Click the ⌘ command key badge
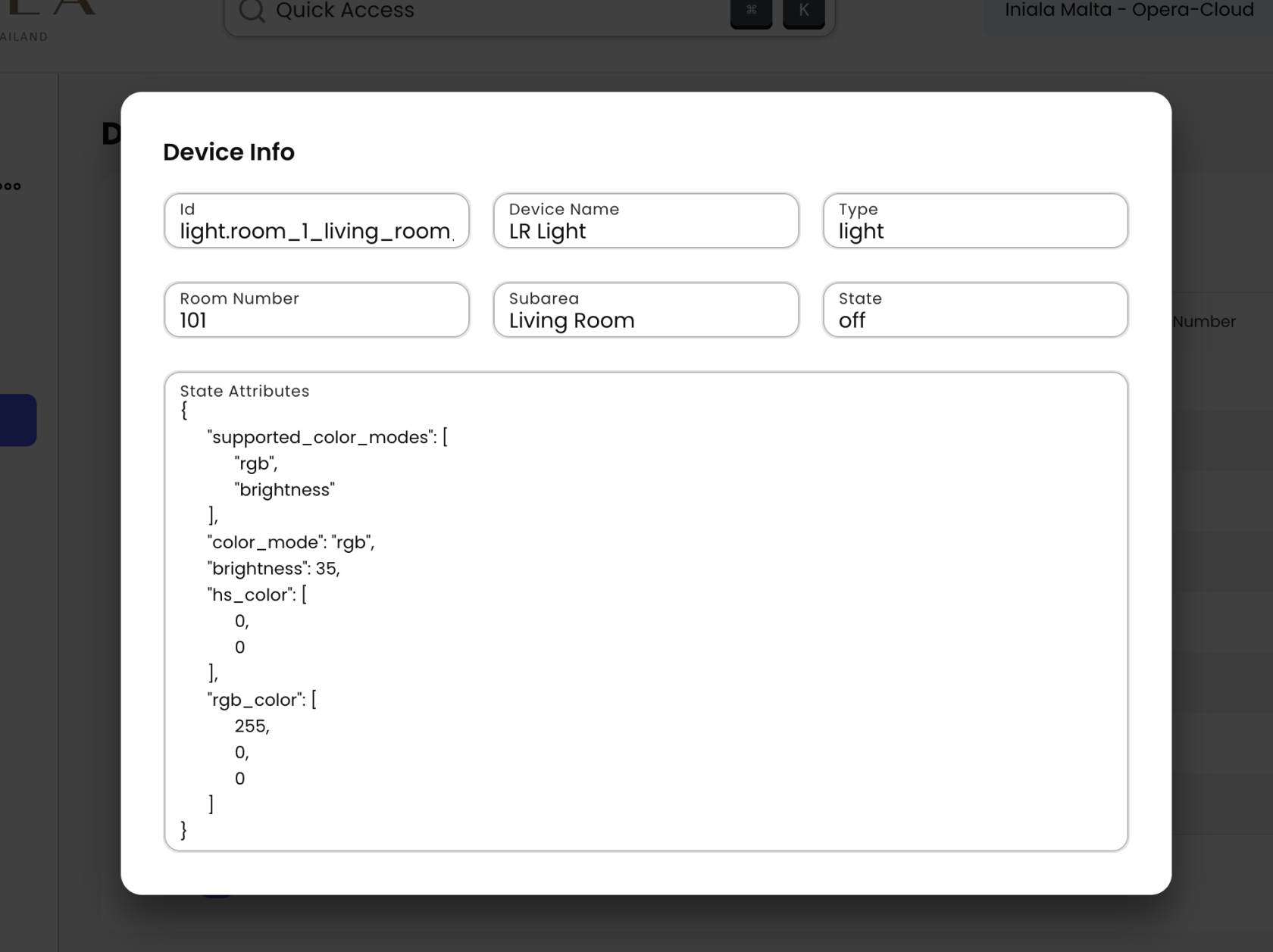 (751, 11)
